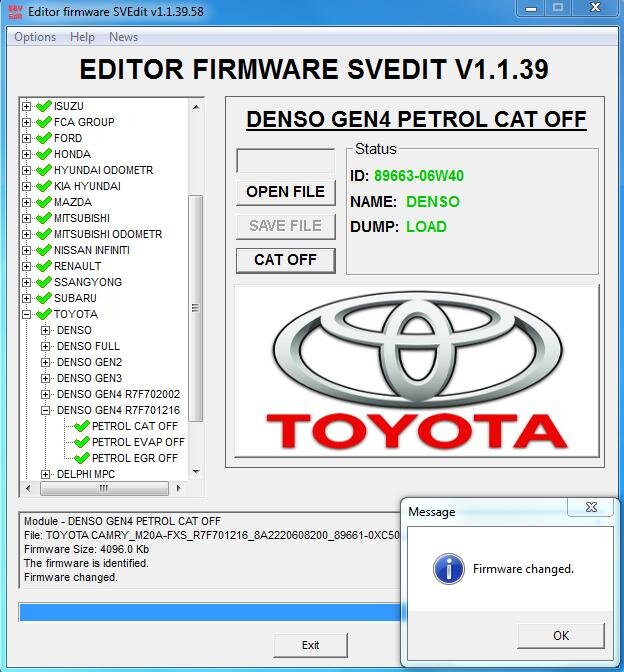624x672 pixels.
Task: Click the green checkmark beside HYUNDAI ODOMETR
Action: click(x=43, y=170)
